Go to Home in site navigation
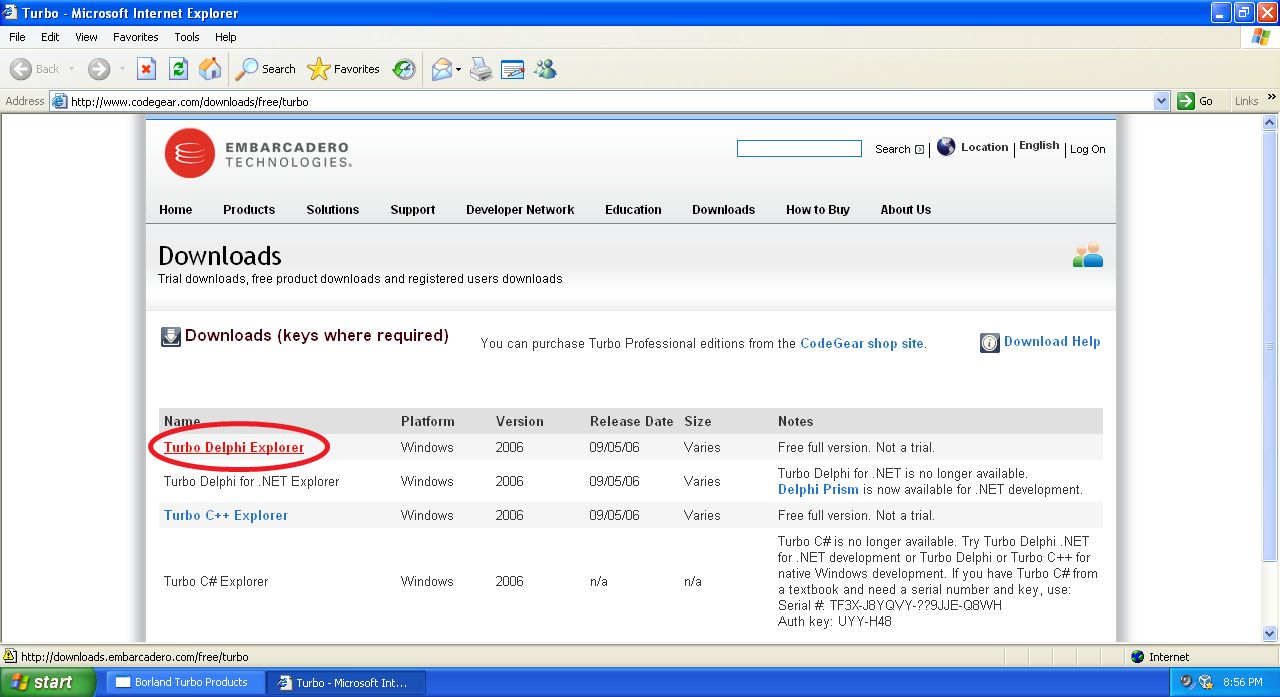This screenshot has height=697, width=1280. click(175, 210)
